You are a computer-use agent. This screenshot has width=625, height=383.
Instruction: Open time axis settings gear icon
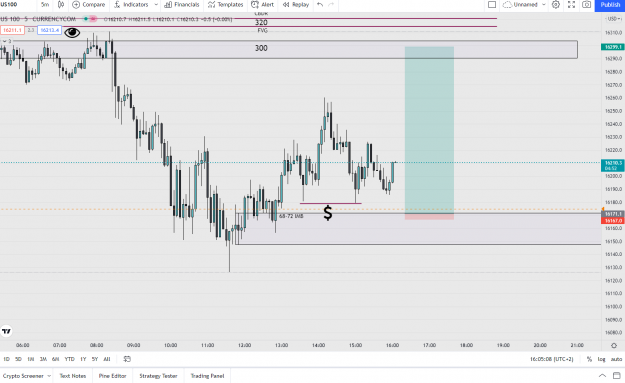coord(613,345)
